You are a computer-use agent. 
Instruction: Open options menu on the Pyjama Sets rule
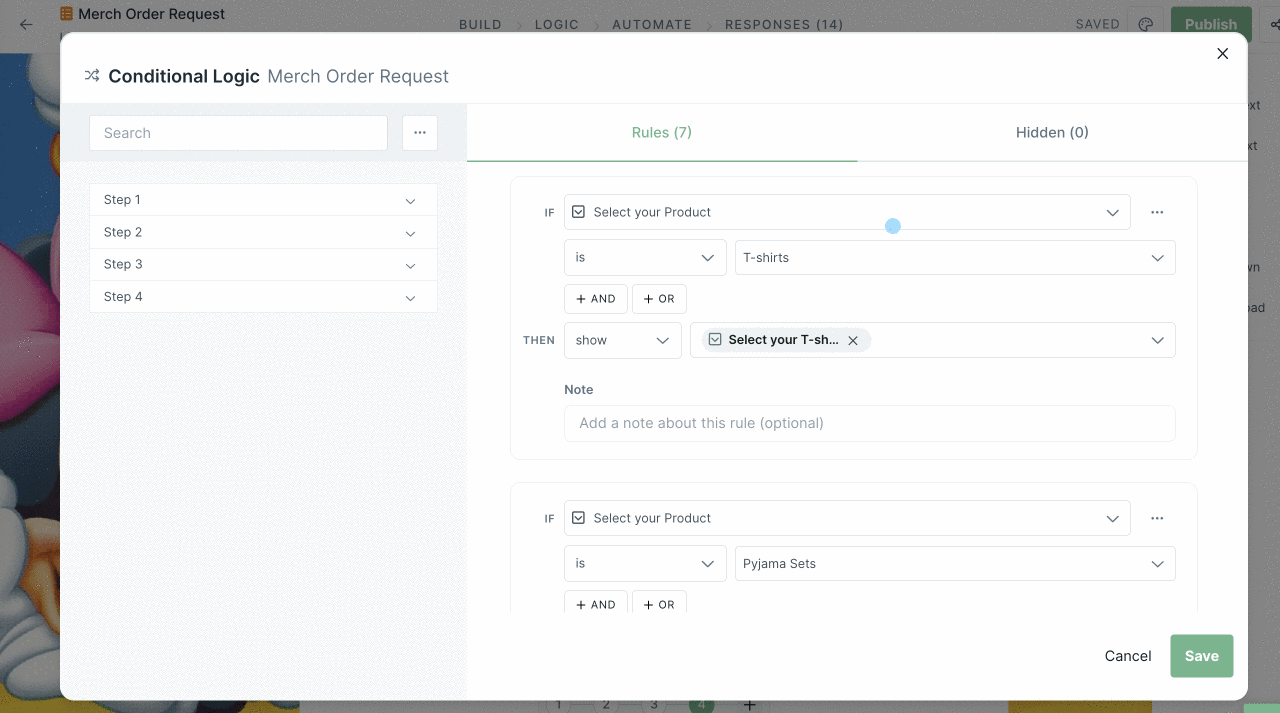tap(1157, 517)
